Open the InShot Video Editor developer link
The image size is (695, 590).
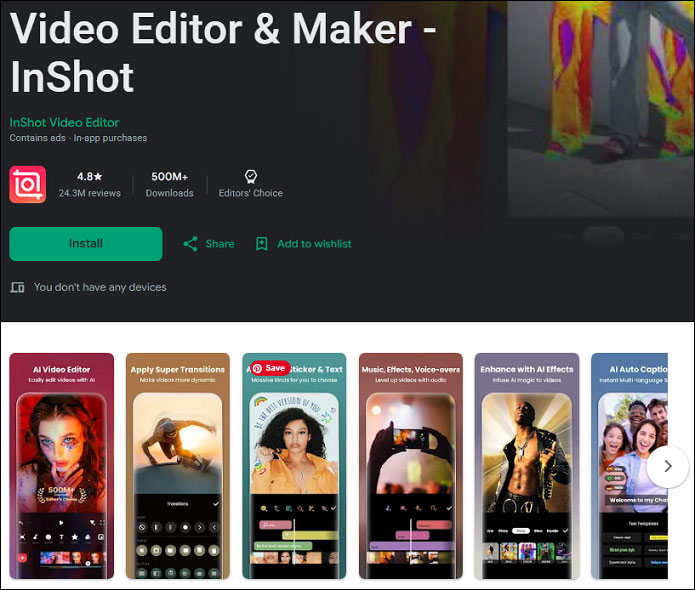click(64, 122)
